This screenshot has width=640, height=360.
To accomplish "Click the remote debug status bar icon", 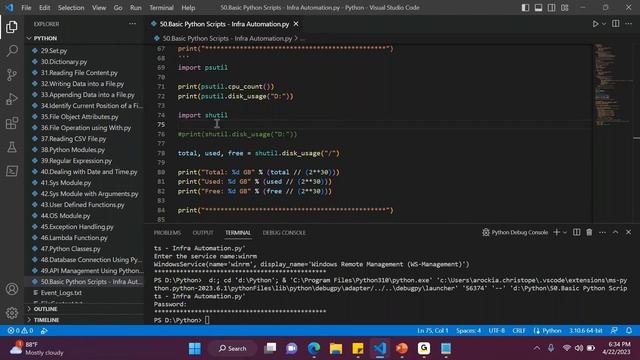I will (44, 331).
